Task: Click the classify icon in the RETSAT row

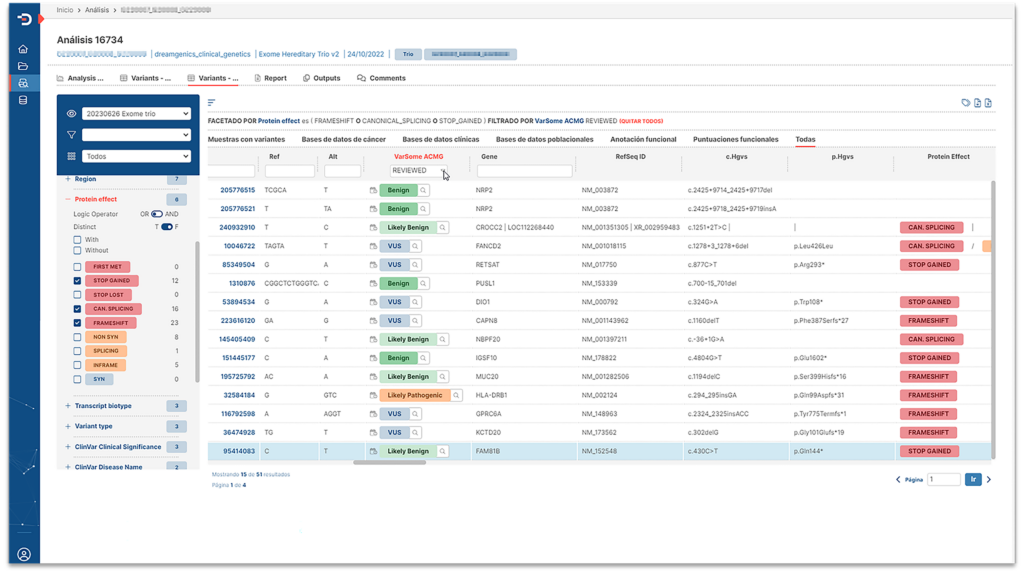Action: (373, 265)
